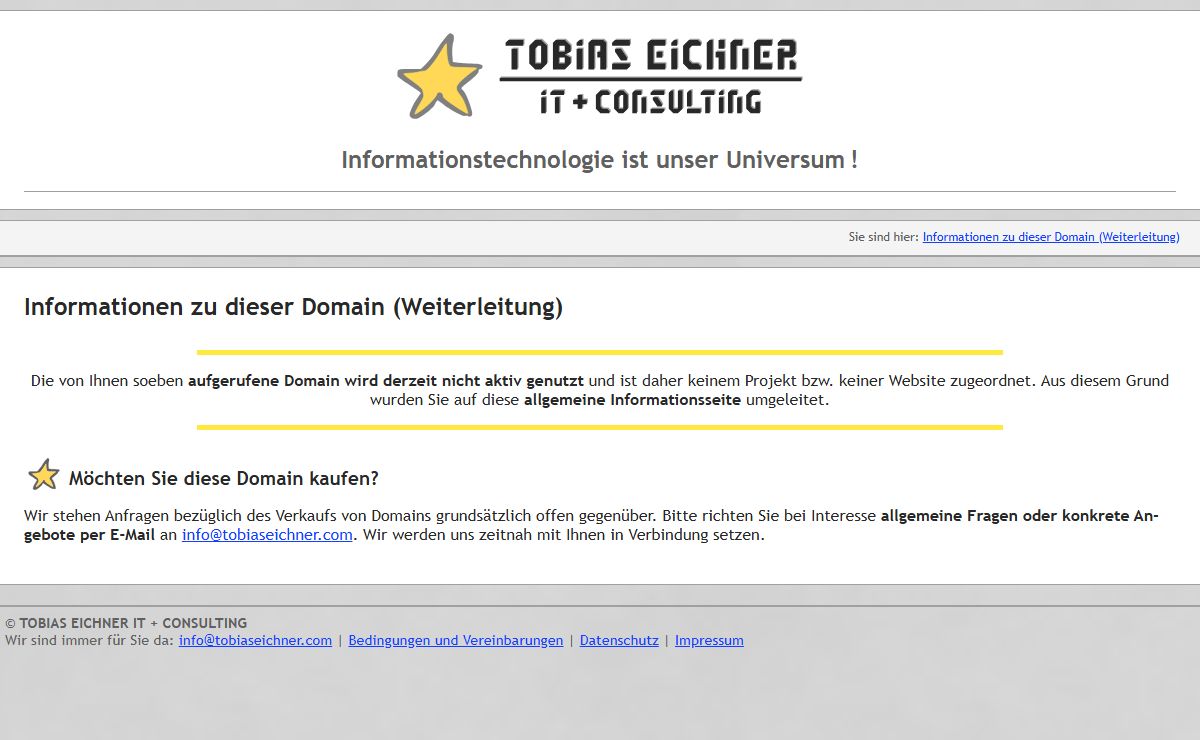Viewport: 1200px width, 740px height.
Task: Click info@tobiaseichner.com link in the body text
Action: tap(267, 535)
